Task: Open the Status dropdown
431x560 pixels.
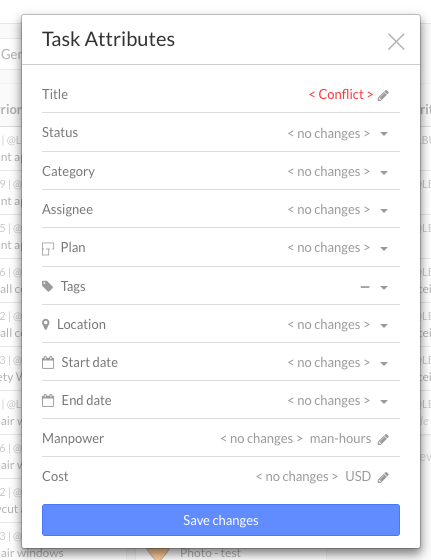Action: (x=384, y=134)
